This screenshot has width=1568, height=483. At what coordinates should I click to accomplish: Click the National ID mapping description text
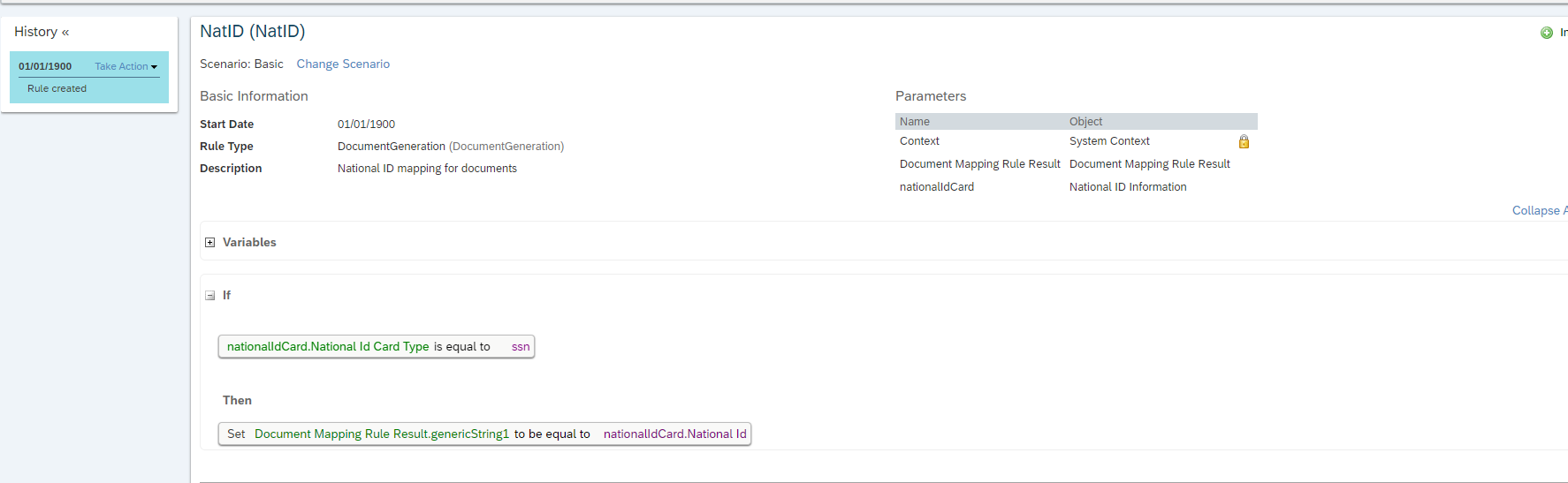point(427,169)
